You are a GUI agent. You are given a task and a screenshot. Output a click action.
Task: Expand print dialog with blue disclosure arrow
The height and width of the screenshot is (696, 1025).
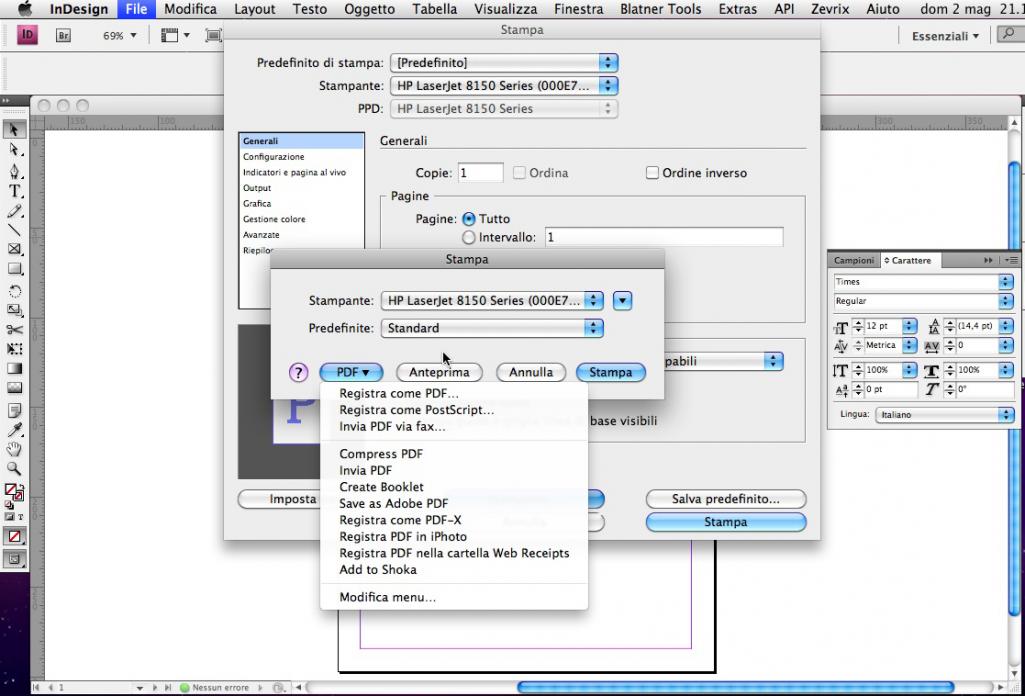pos(622,301)
